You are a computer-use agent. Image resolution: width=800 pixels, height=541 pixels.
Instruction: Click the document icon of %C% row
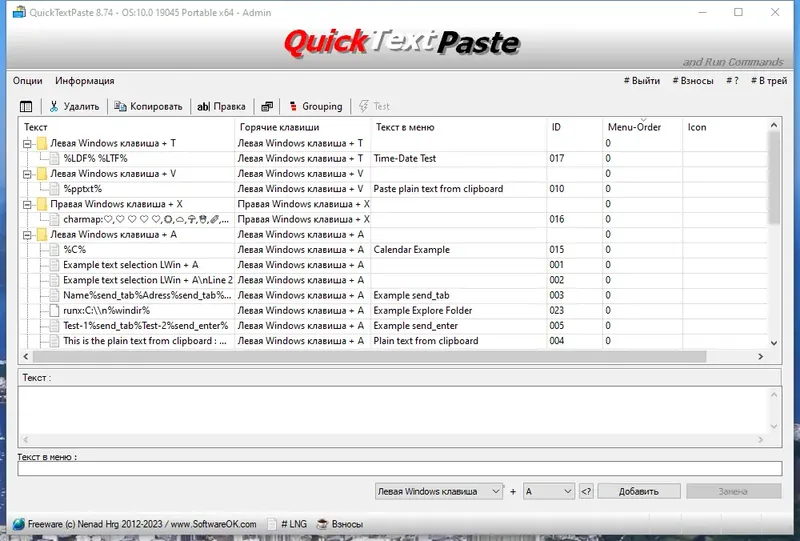[54, 250]
